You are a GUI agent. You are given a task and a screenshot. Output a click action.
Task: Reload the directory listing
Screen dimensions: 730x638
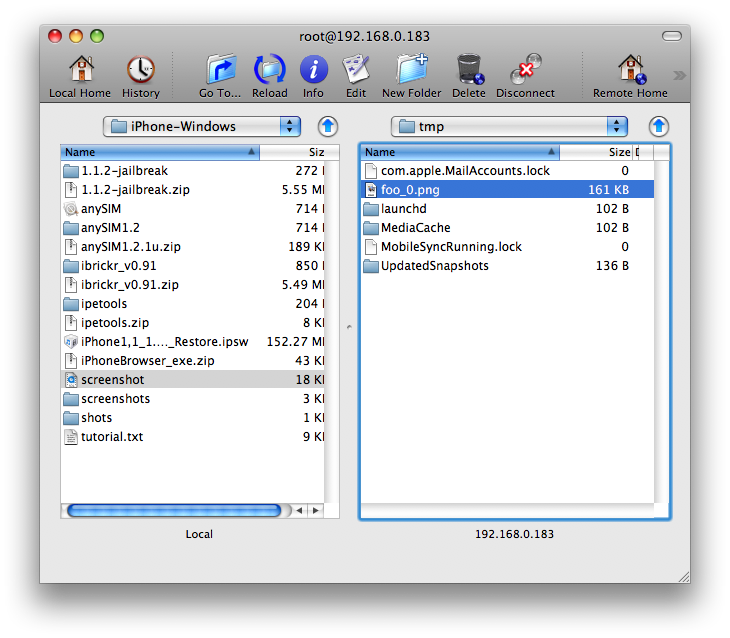[270, 70]
